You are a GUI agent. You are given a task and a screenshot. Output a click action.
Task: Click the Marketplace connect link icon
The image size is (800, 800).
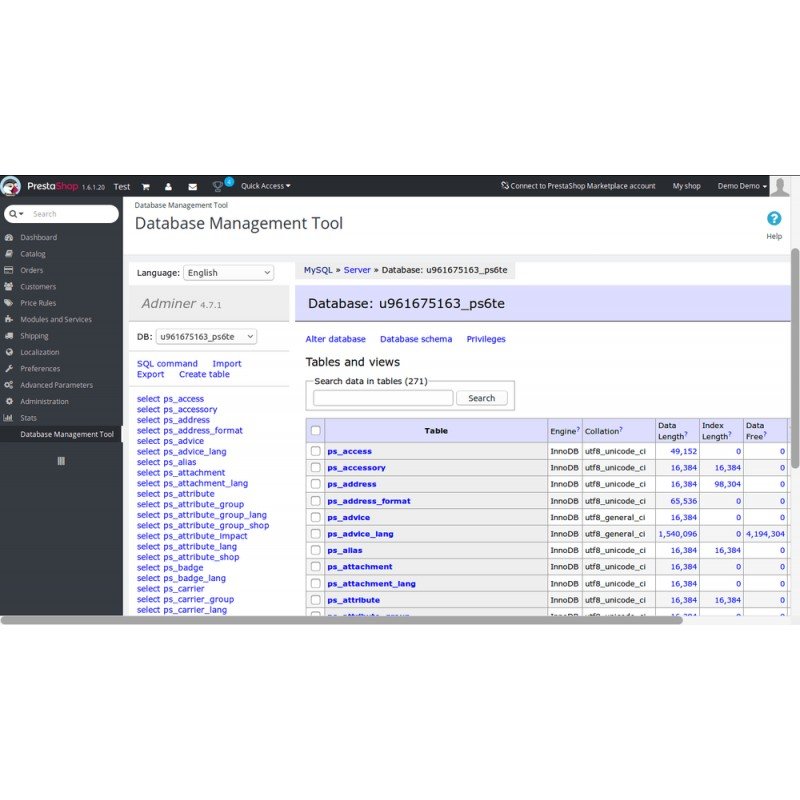click(x=505, y=186)
